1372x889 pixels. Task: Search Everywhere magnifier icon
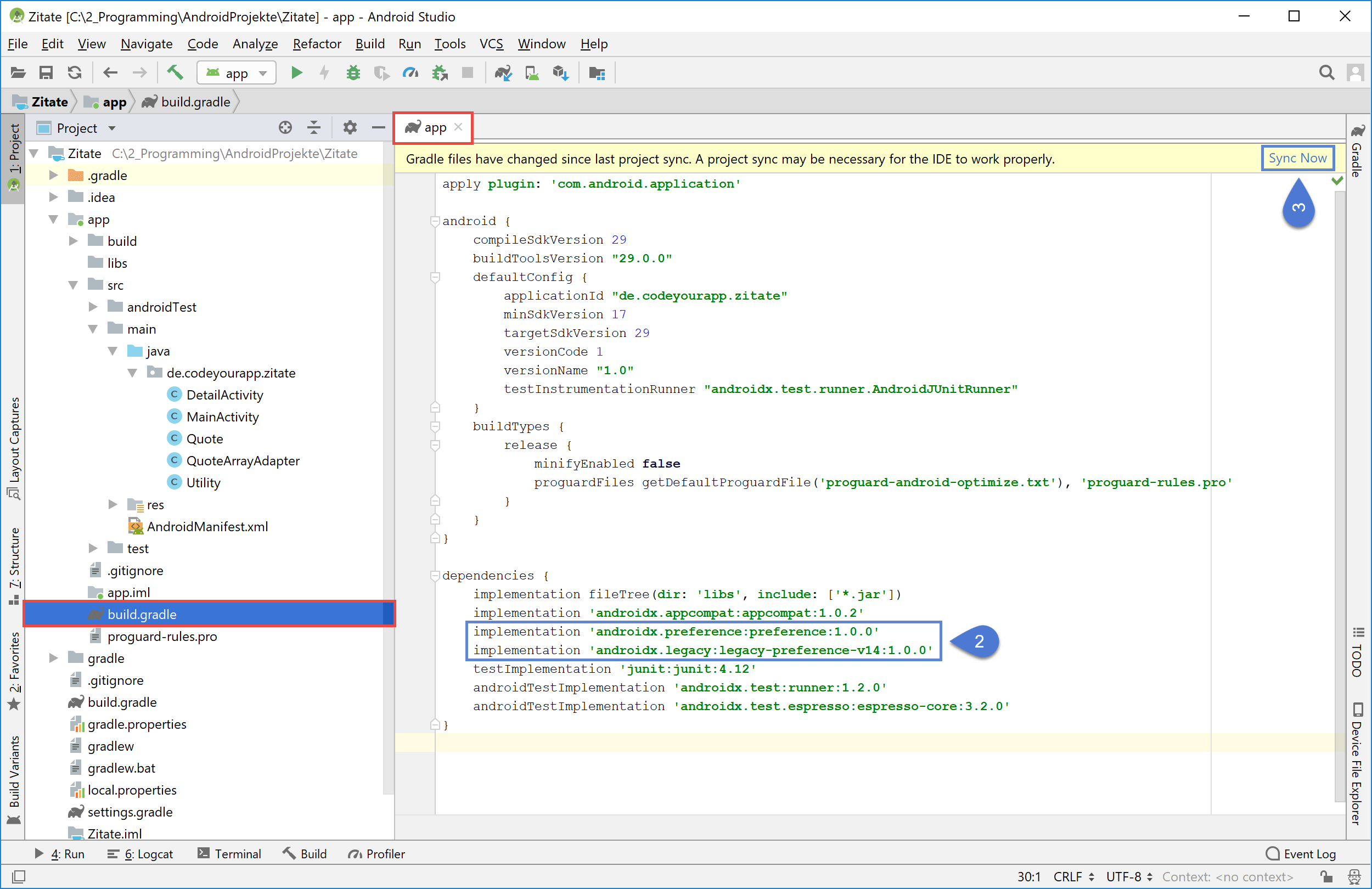click(1327, 73)
